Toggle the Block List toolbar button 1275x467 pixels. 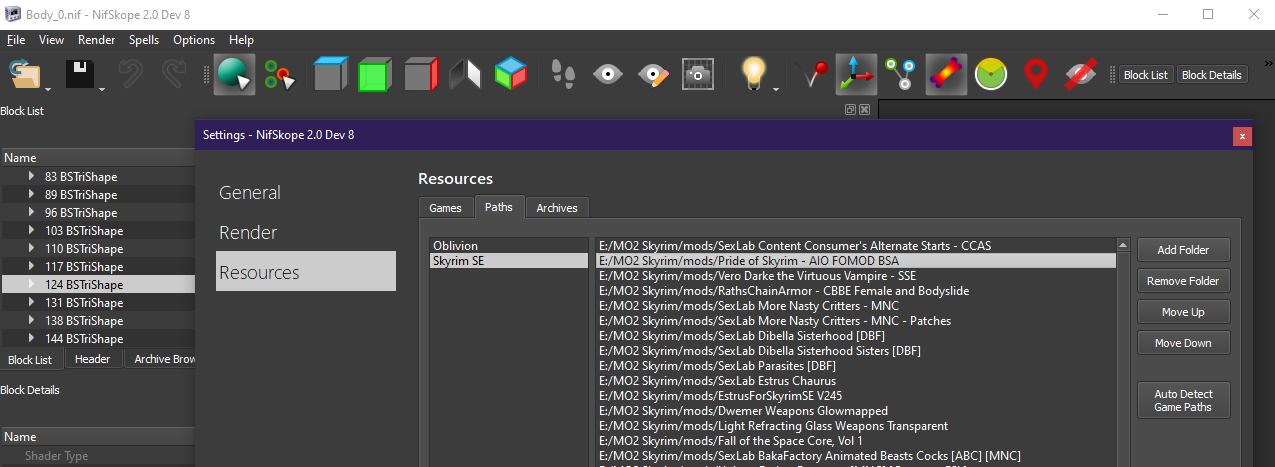[x=1145, y=75]
